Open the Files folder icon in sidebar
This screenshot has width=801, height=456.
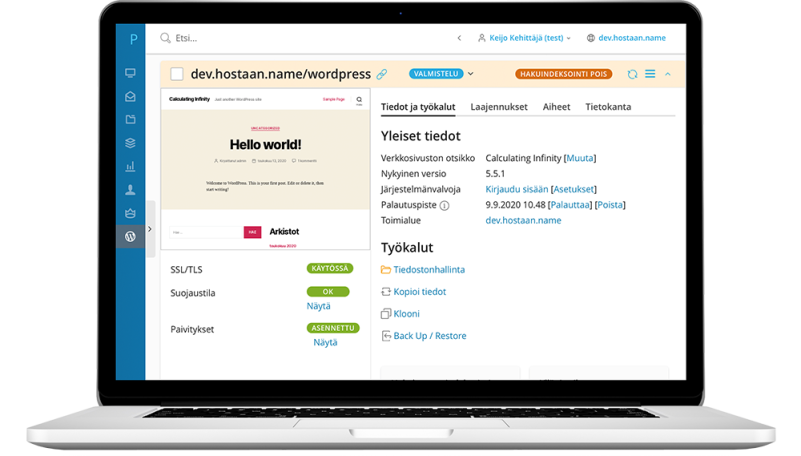[130, 119]
